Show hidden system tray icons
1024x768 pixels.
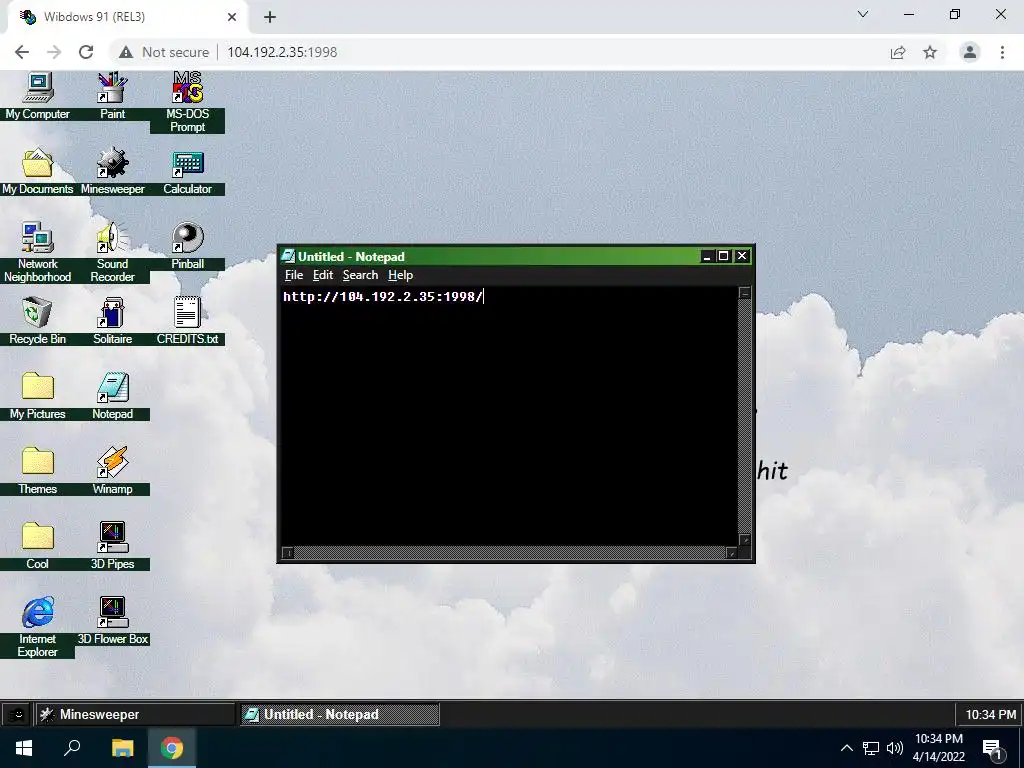pyautogui.click(x=846, y=748)
